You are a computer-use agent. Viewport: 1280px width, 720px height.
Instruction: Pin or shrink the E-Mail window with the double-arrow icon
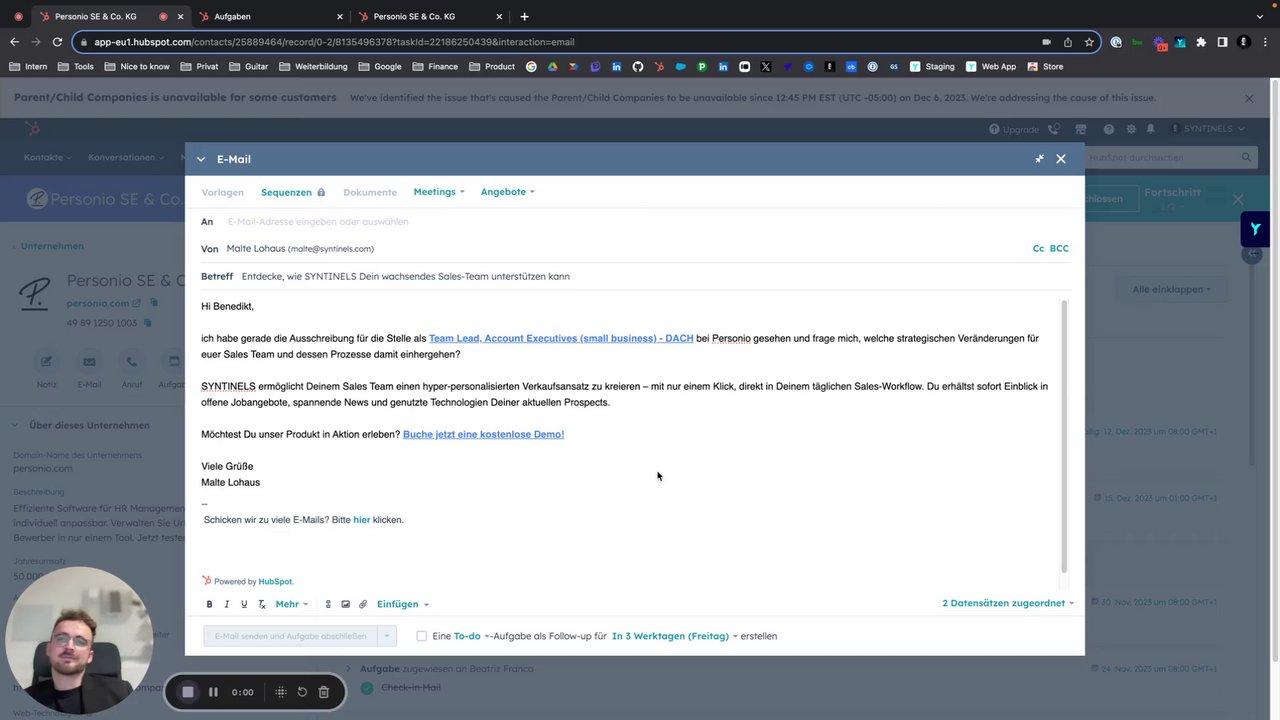tap(1039, 159)
